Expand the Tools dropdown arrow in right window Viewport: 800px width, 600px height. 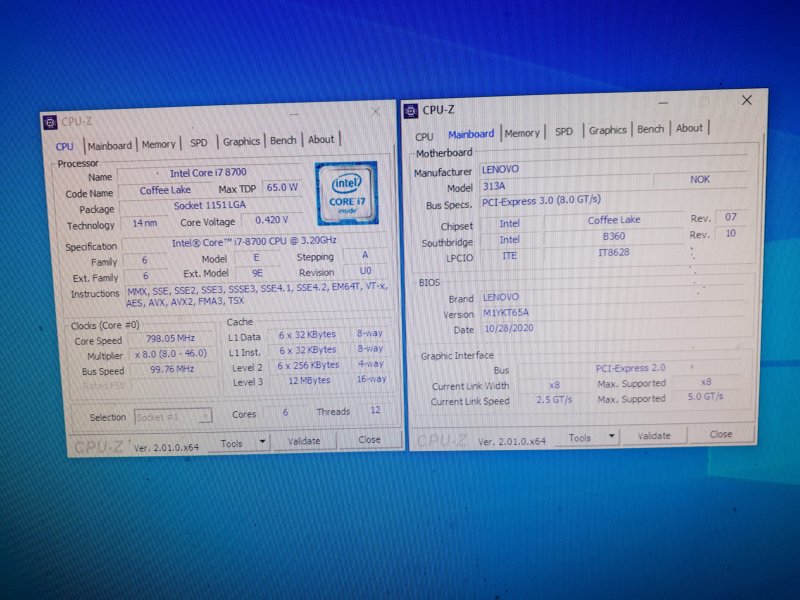(x=611, y=437)
